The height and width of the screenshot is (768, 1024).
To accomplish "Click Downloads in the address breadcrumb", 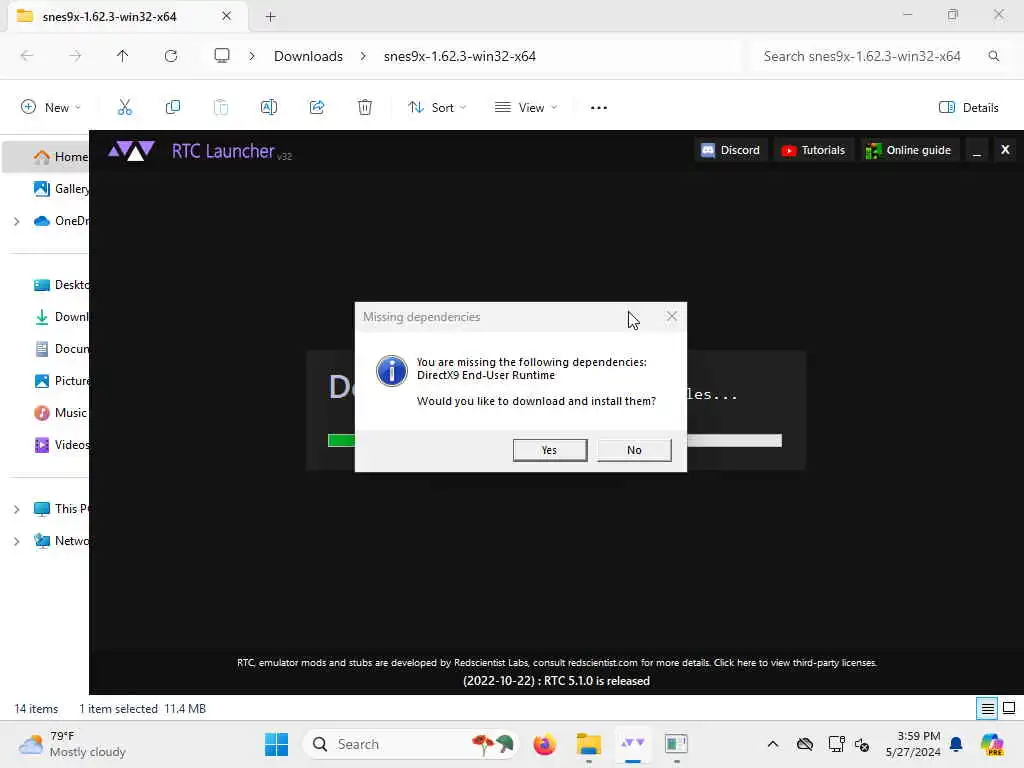I will (x=308, y=56).
